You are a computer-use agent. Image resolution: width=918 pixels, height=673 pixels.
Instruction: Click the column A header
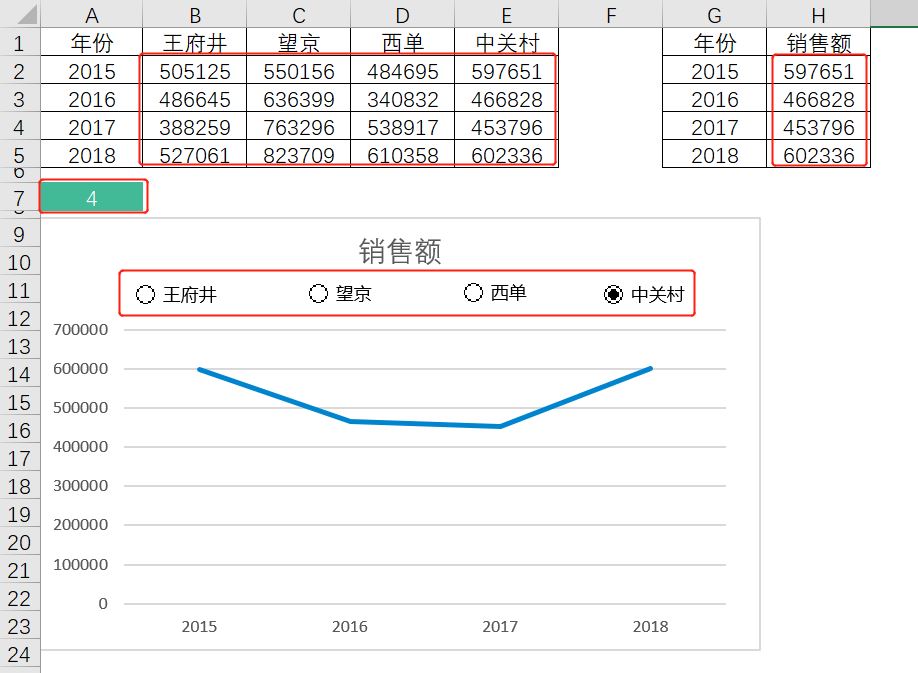tap(92, 15)
